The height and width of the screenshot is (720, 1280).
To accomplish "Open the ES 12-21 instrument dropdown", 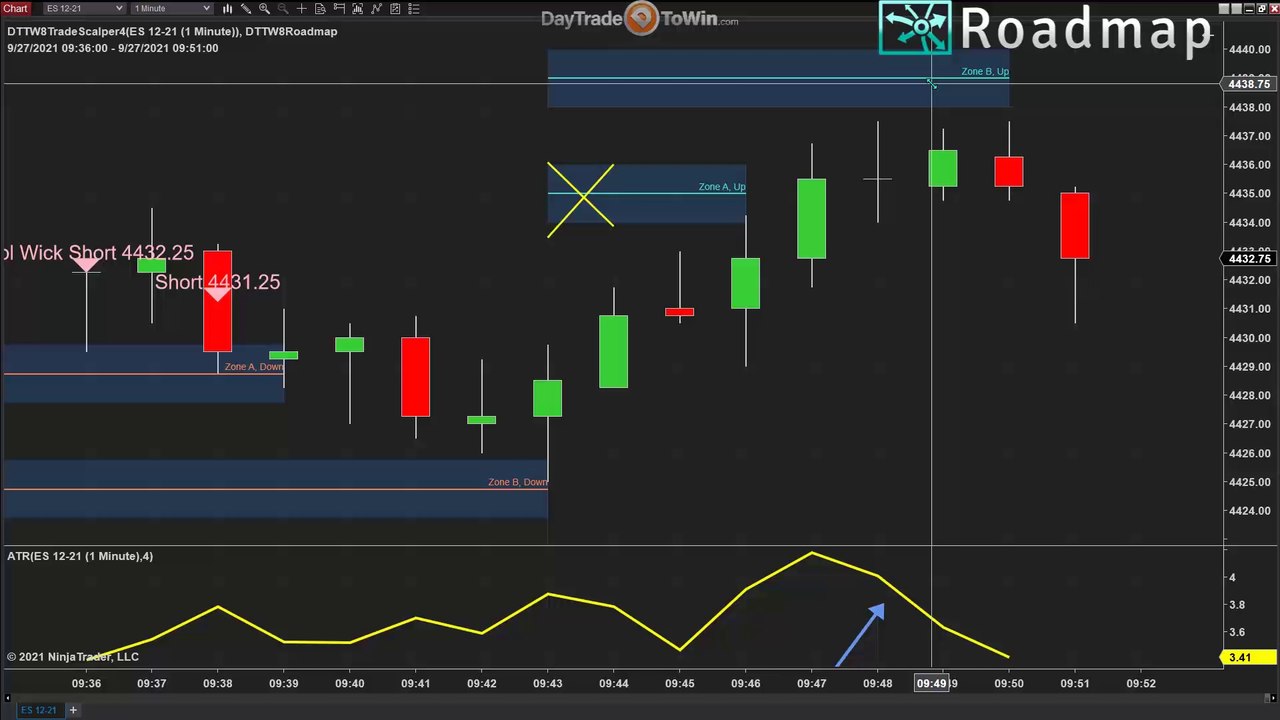I will click(x=85, y=8).
